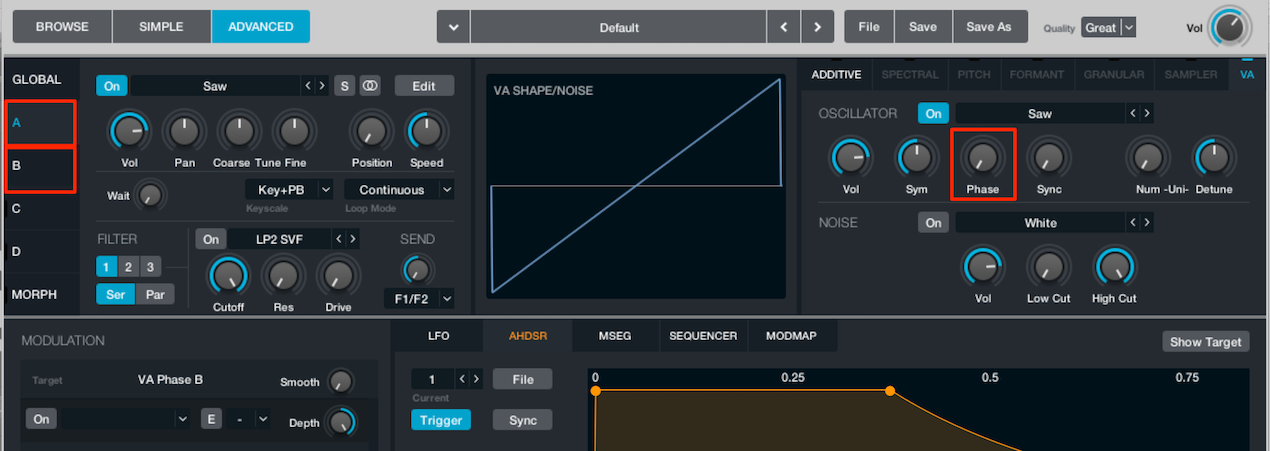
Task: Select next source waveform after Saw
Action: [x=322, y=86]
